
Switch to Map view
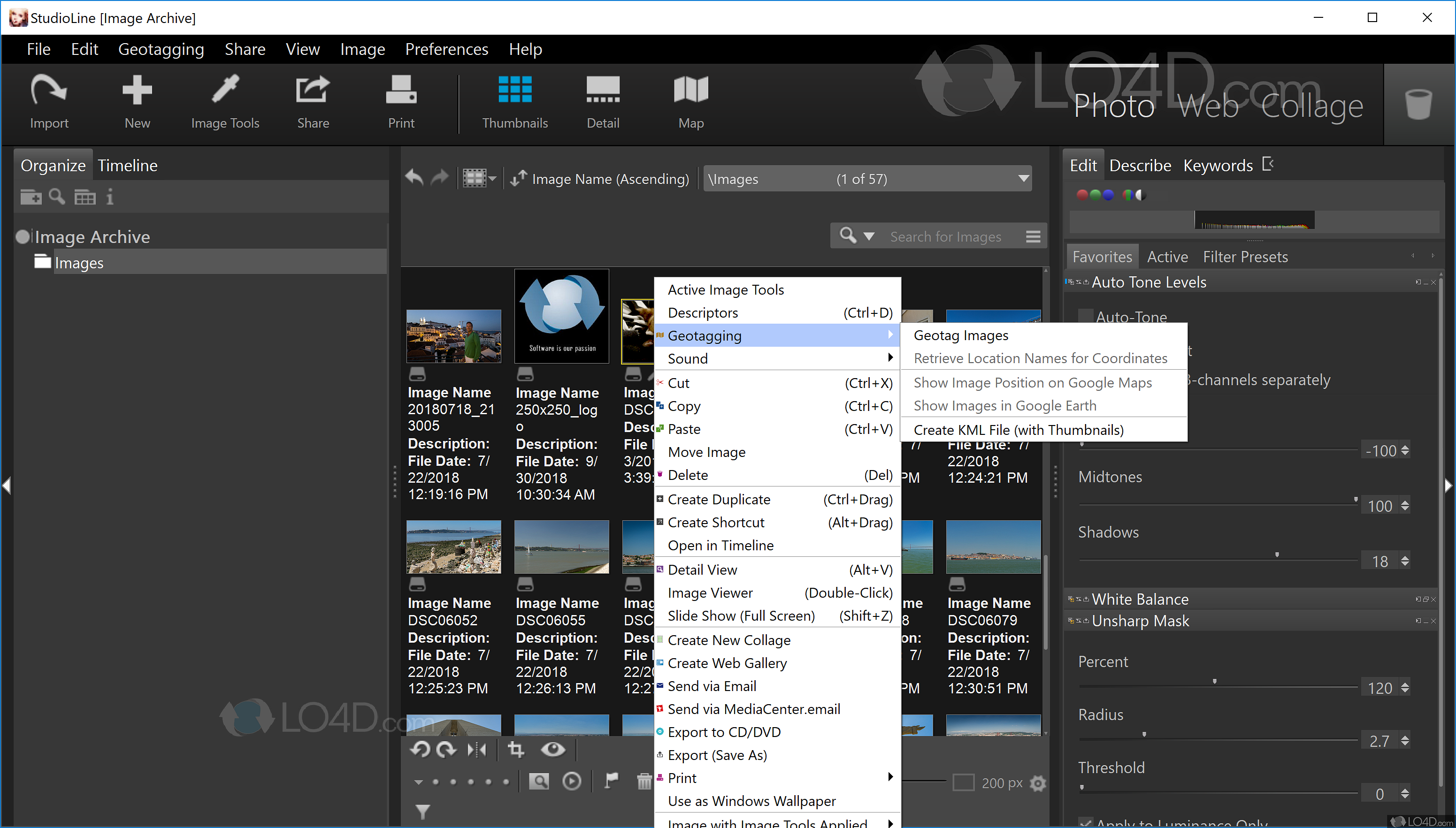690,101
